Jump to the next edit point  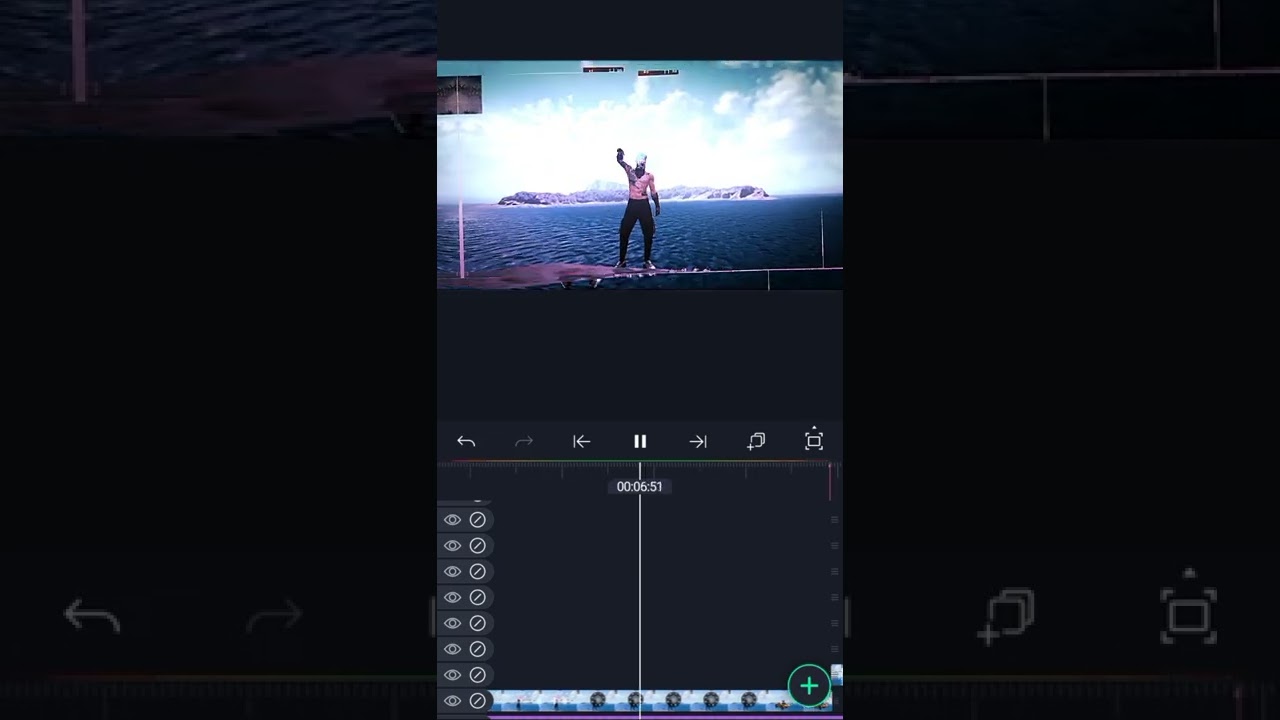point(698,441)
